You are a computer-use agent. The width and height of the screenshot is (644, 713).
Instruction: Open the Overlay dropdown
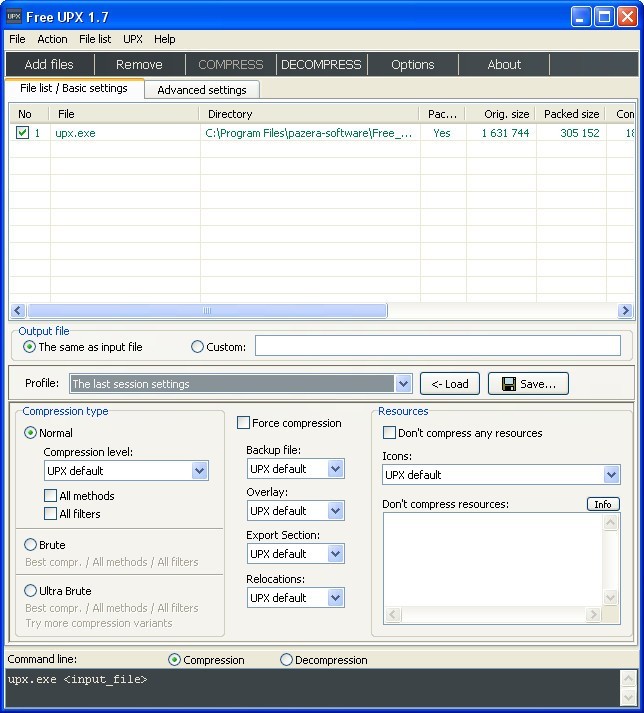click(x=335, y=511)
